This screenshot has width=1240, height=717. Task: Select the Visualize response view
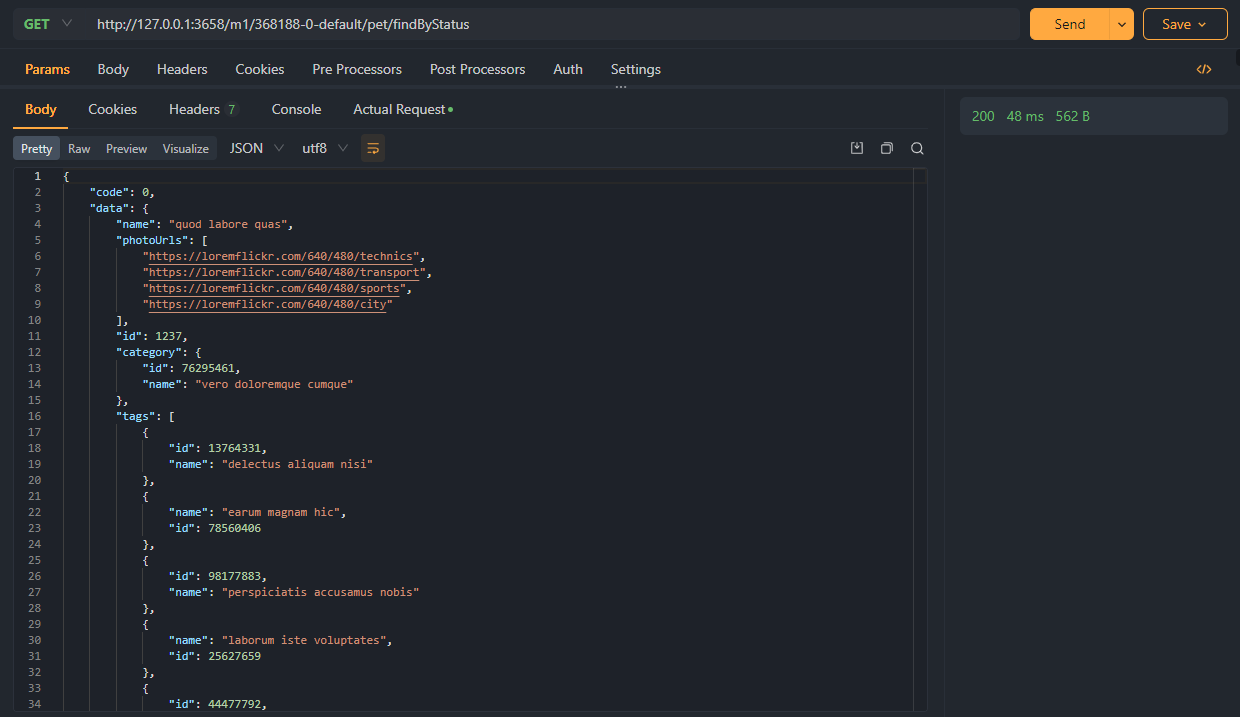pyautogui.click(x=186, y=148)
